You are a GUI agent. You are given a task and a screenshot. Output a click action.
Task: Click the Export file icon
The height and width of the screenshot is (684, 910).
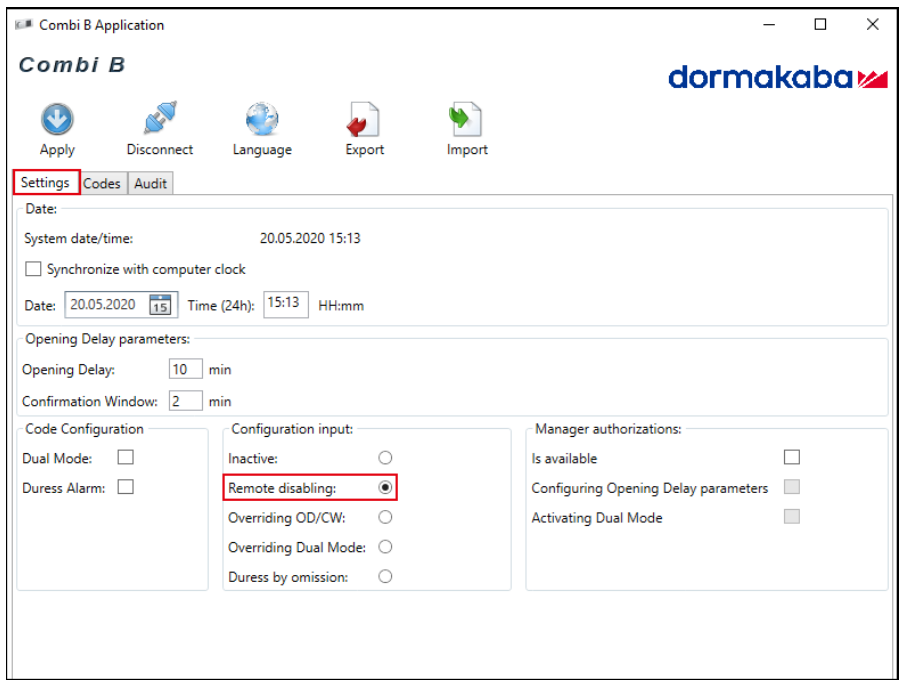coord(364,120)
